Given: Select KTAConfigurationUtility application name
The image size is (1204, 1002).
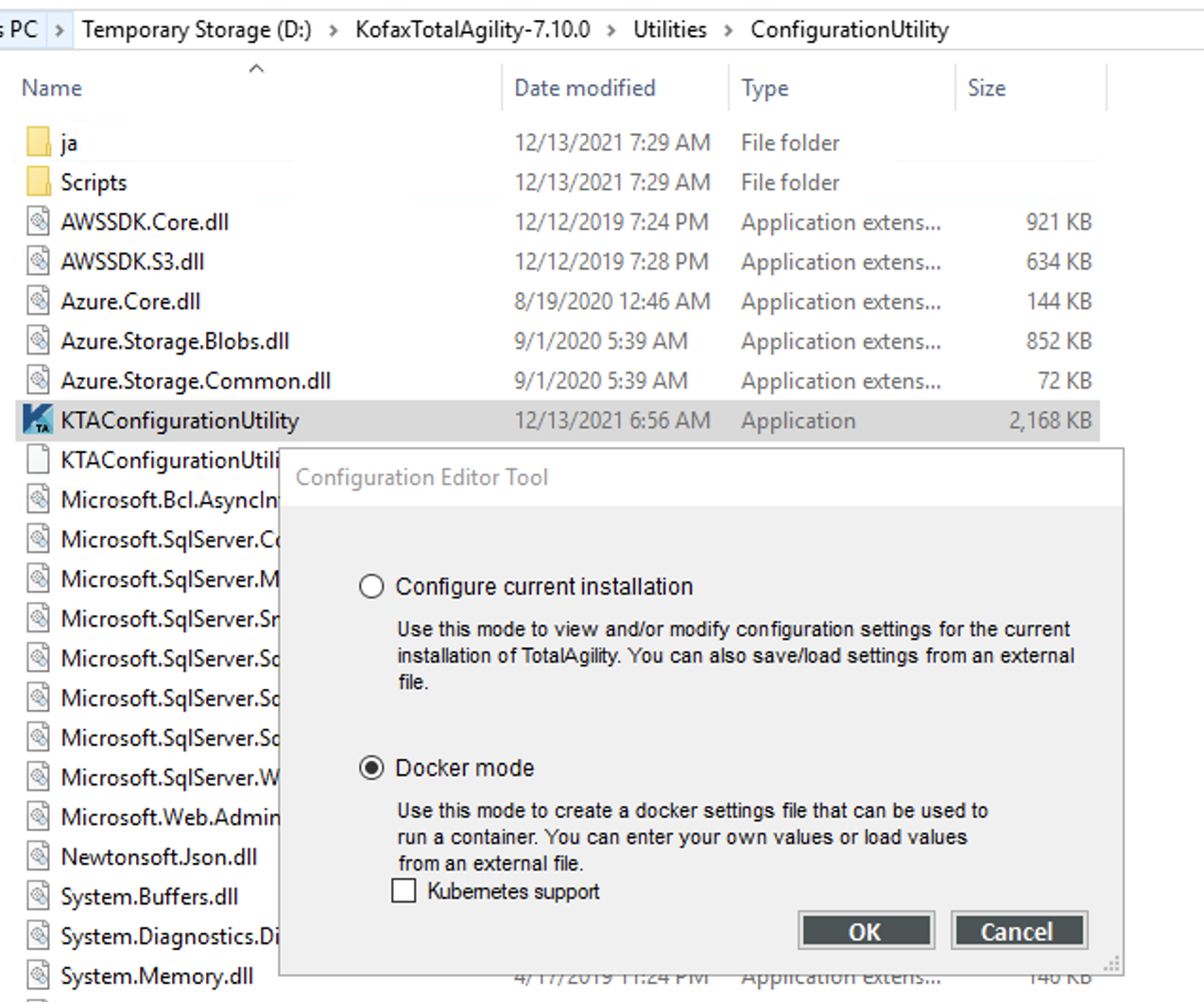Looking at the screenshot, I should 180,420.
